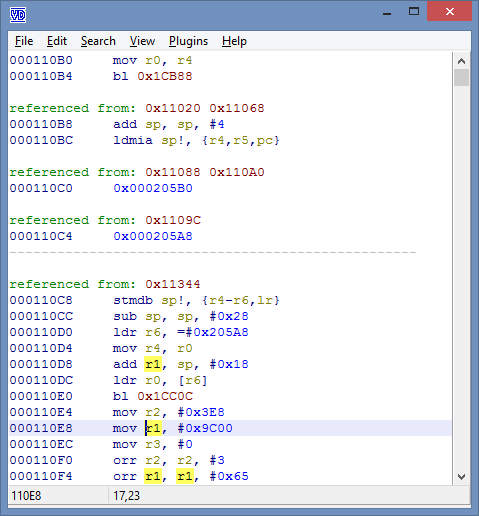The height and width of the screenshot is (516, 479).
Task: Click register list {r4-r6,lr}
Action: (241, 300)
